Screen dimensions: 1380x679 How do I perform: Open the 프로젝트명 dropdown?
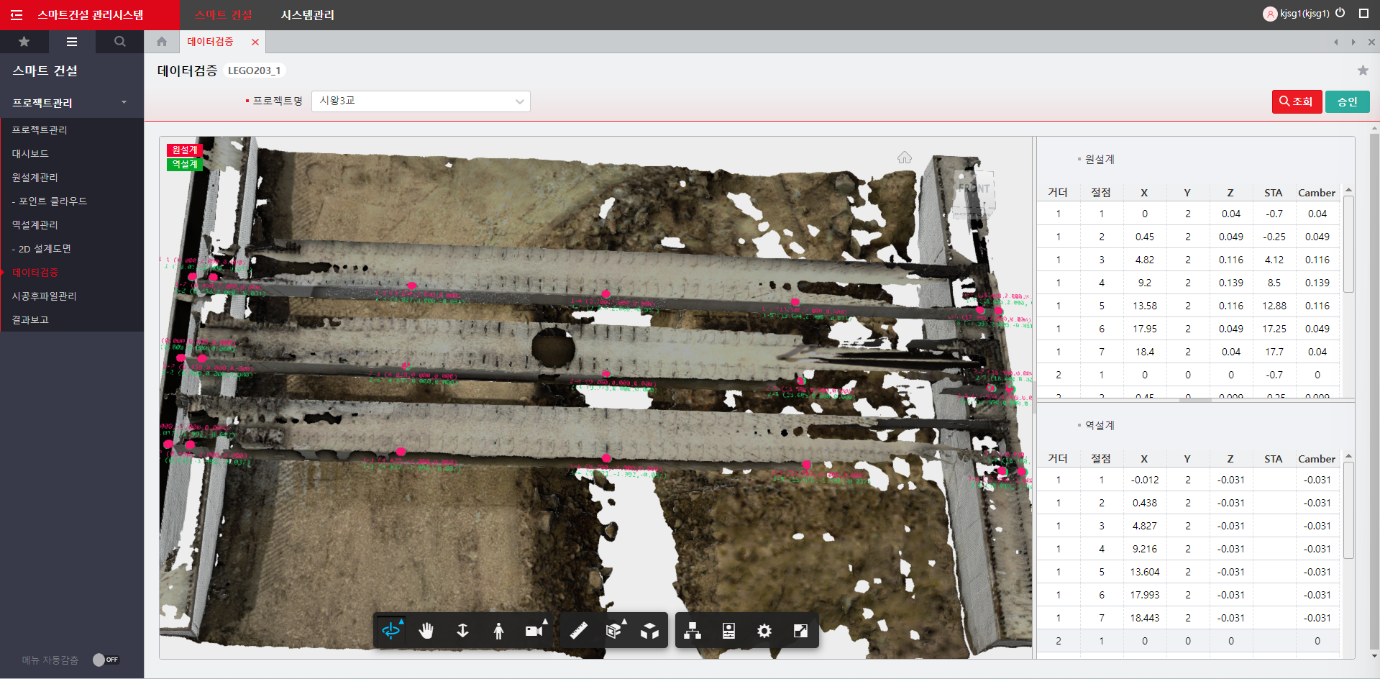point(421,101)
